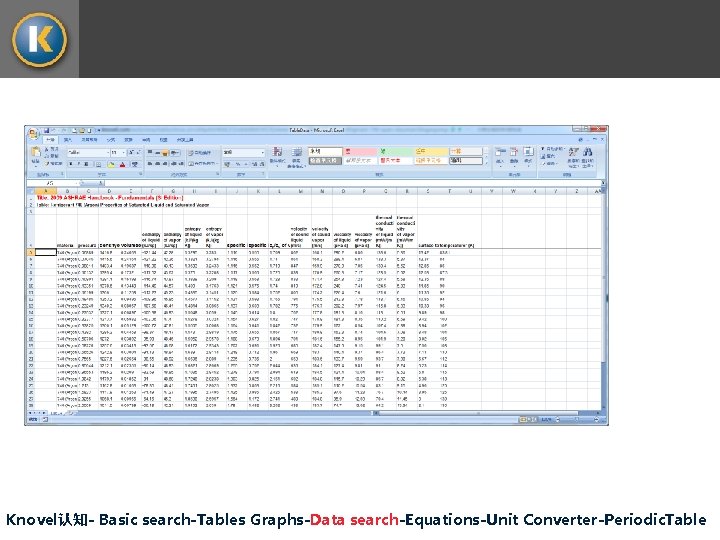Screen dimensions: 720x540
Task: Click the Increase Decimal icon
Action: click(254, 164)
